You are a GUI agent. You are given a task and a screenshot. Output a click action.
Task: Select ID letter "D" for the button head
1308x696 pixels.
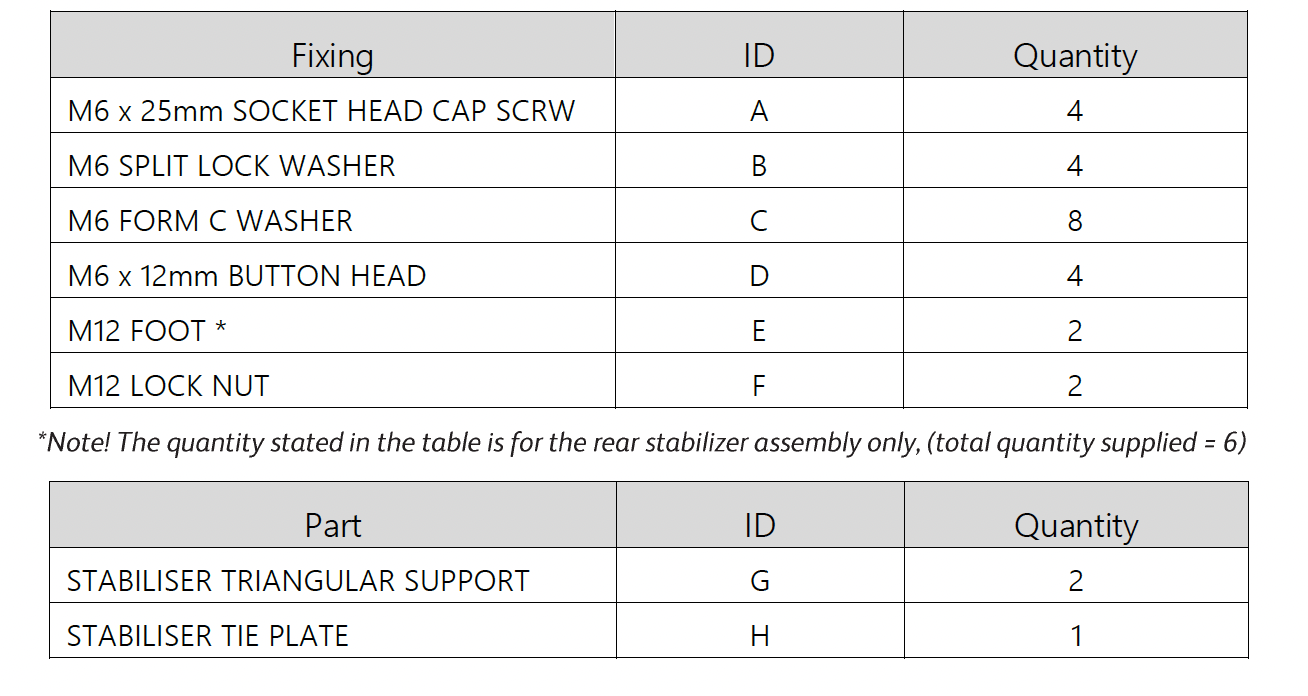tap(759, 276)
